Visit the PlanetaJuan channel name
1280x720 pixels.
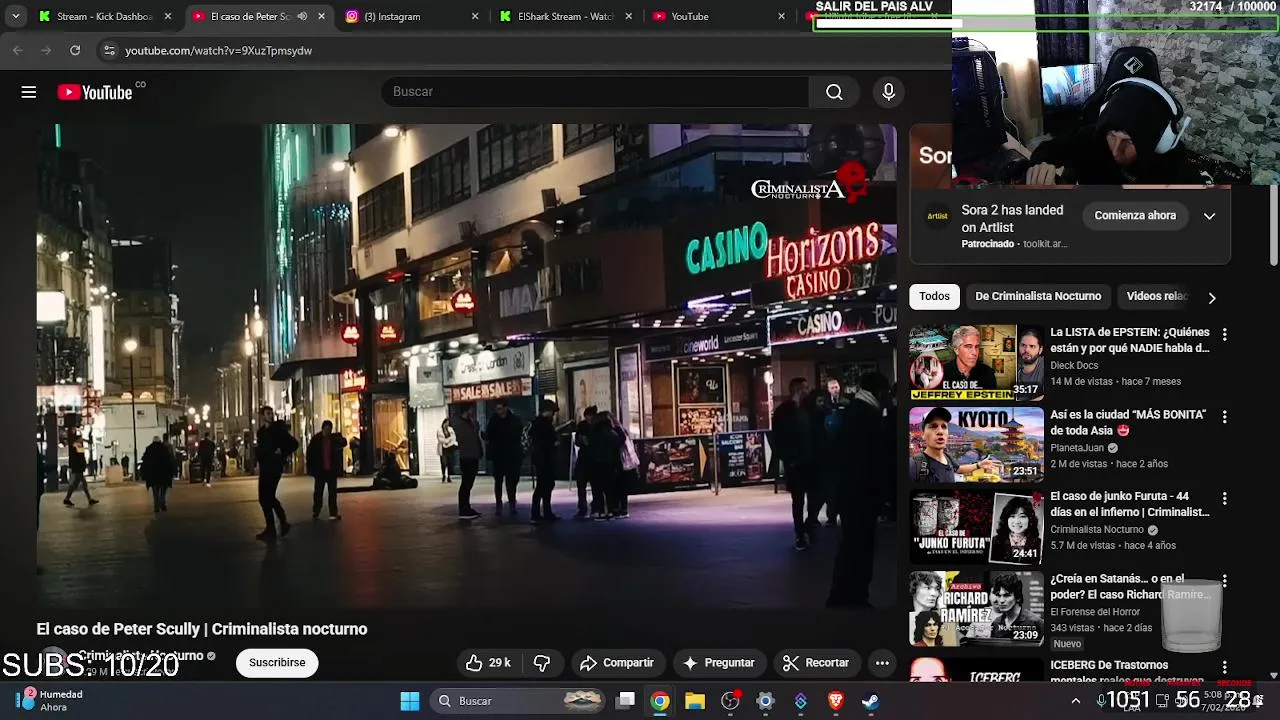pos(1077,448)
